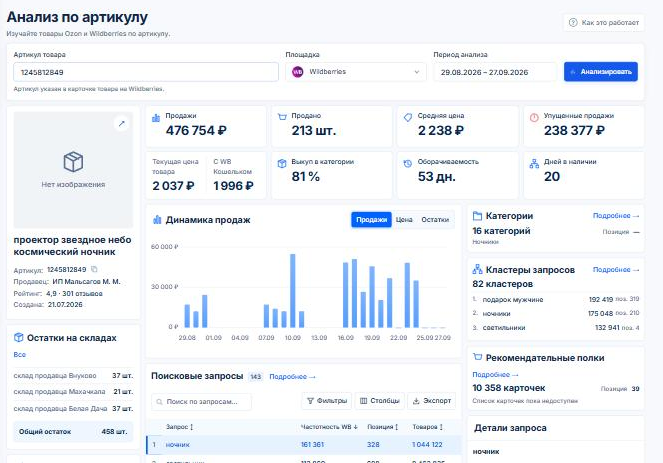Click the Анализировать button
This screenshot has width=663, height=463.
click(600, 72)
